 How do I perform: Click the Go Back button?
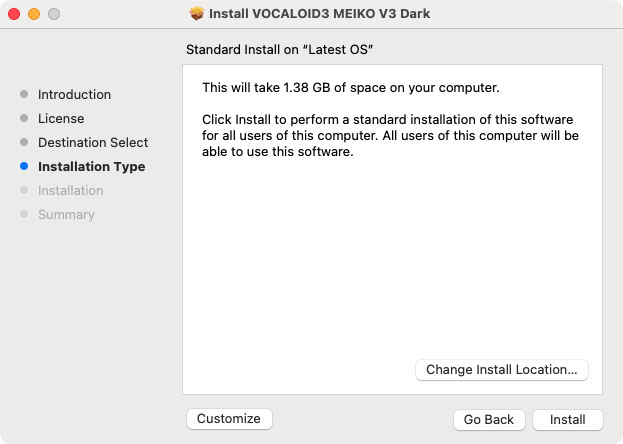coord(489,419)
